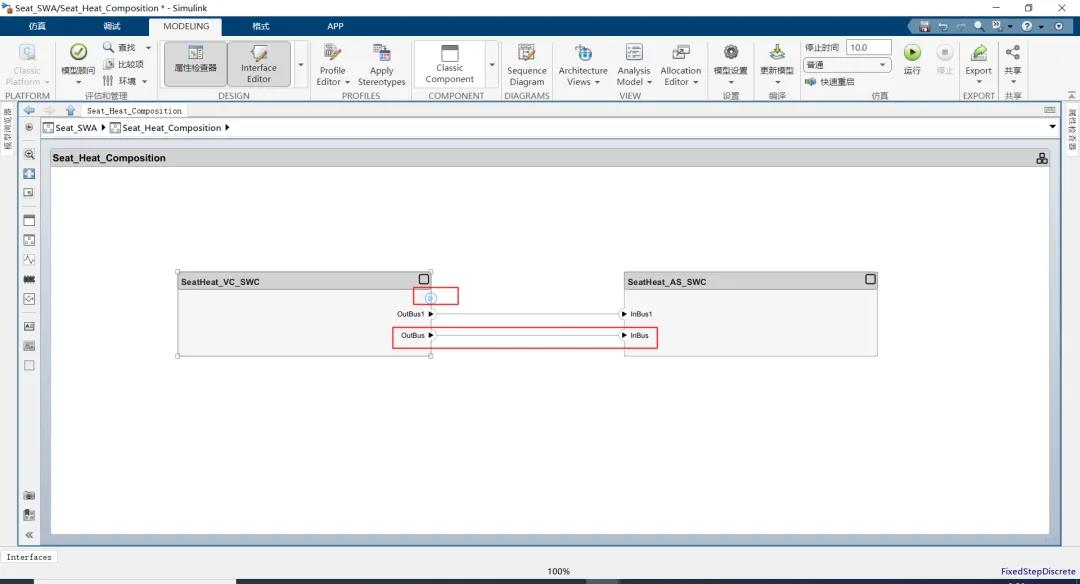Toggle the Fast Restart (快速重启) option

(830, 82)
